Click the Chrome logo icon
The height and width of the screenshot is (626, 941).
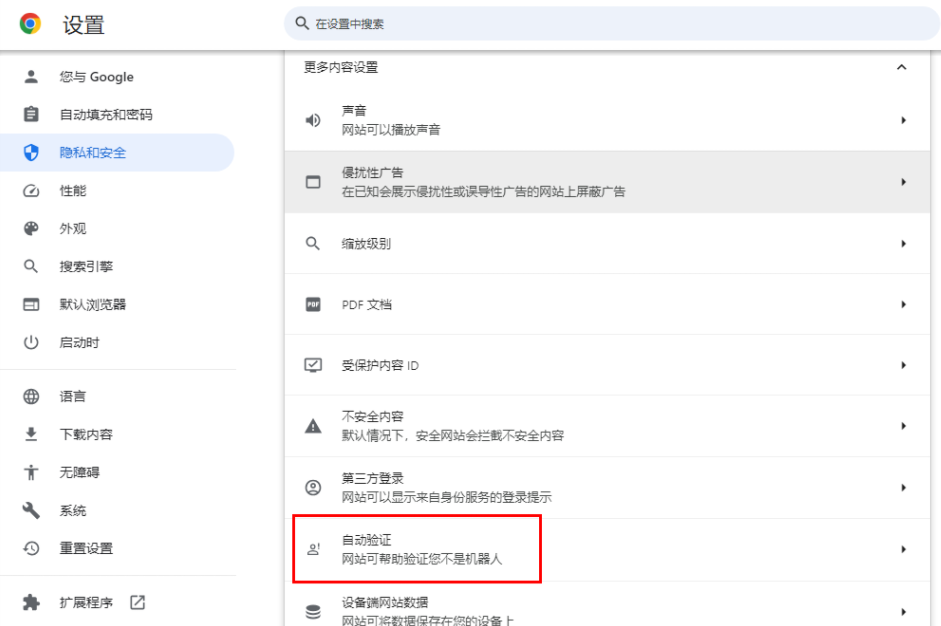30,24
